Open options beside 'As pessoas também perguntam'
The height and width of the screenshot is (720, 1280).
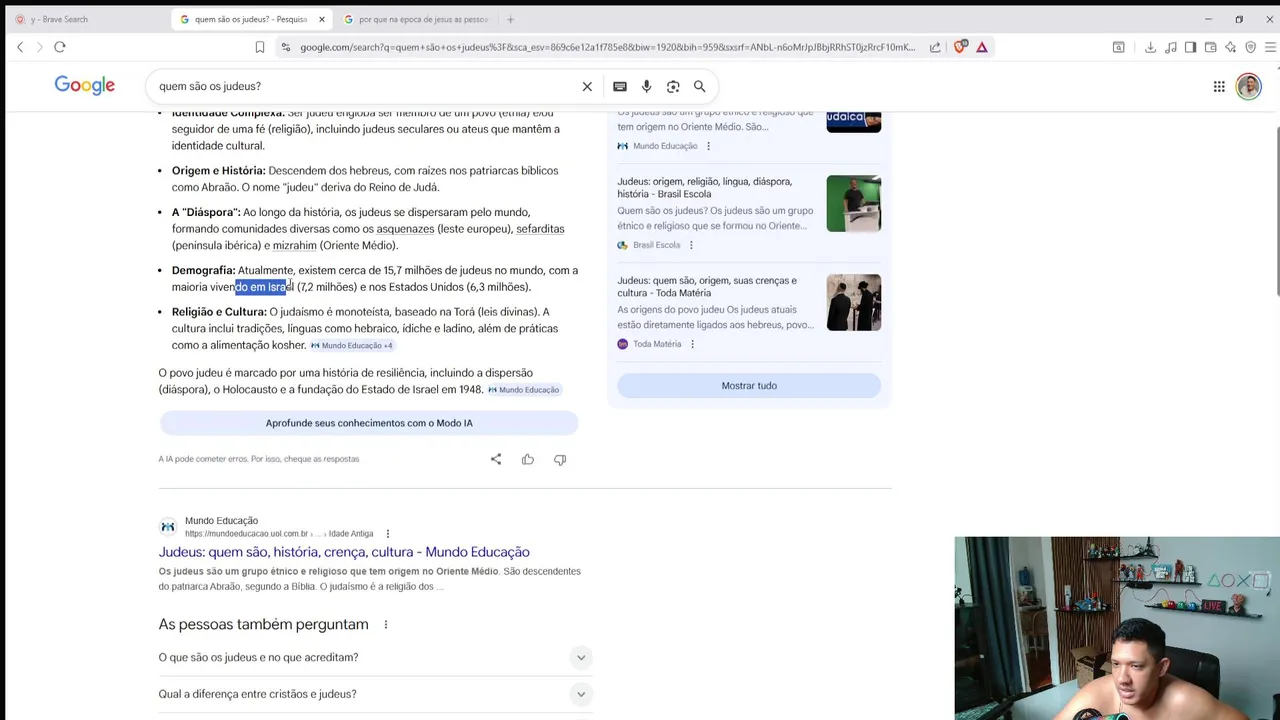click(386, 625)
